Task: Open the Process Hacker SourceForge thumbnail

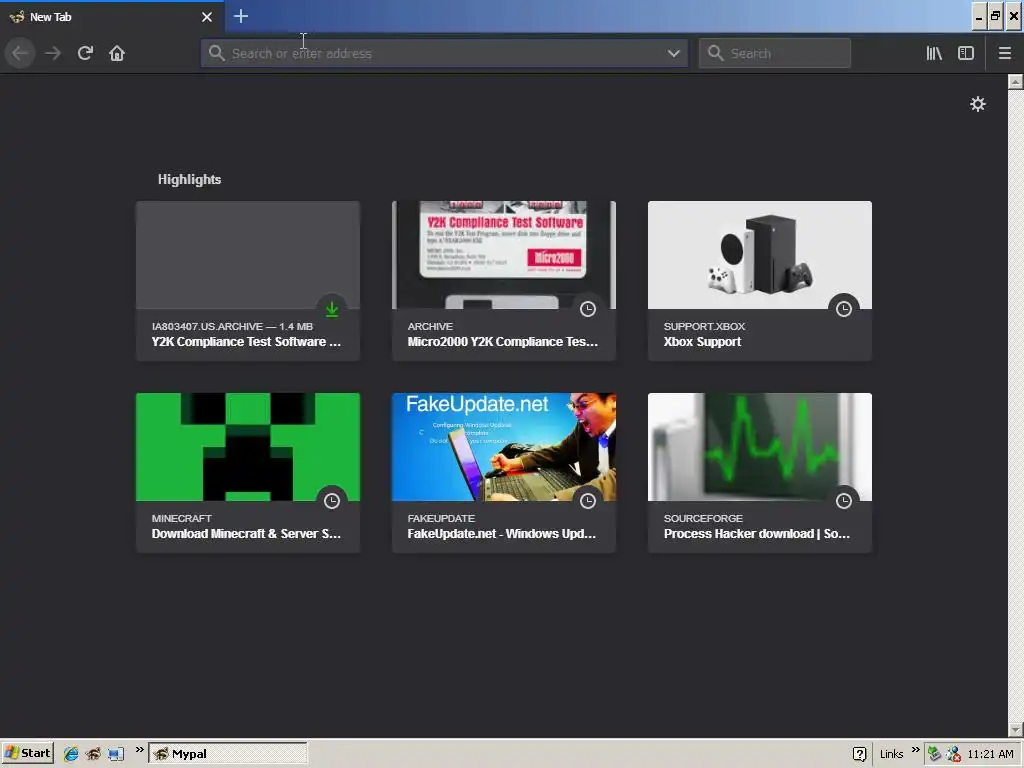Action: tap(760, 447)
